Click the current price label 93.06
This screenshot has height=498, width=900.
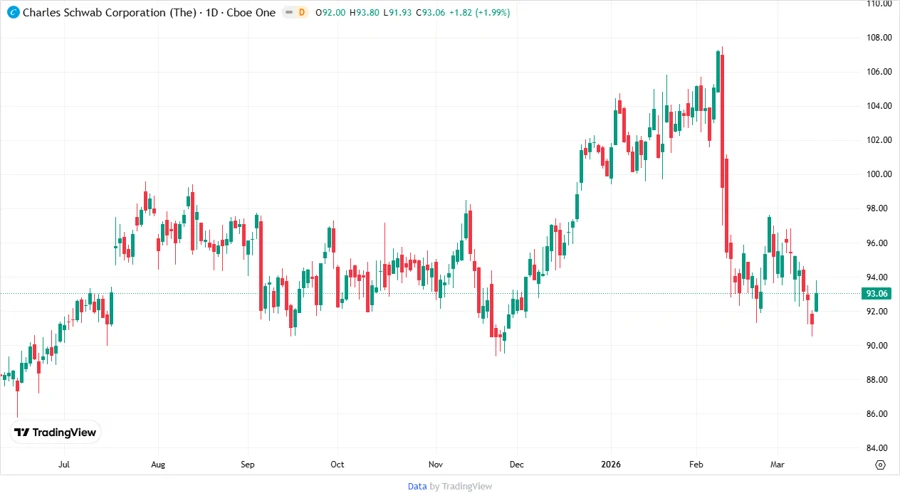876,294
